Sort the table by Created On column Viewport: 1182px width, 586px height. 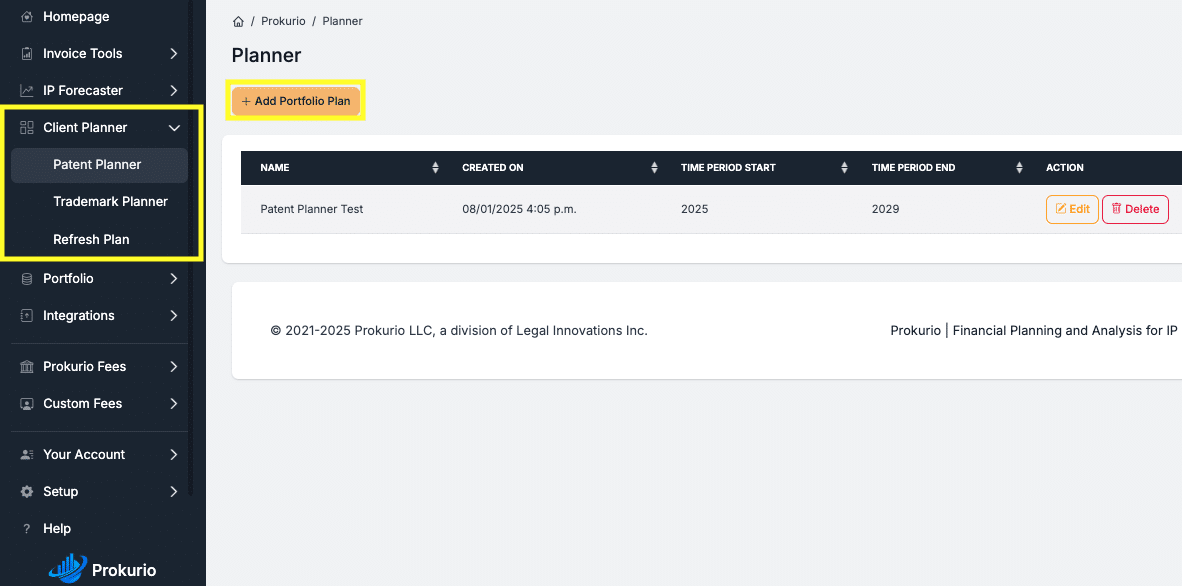[654, 167]
